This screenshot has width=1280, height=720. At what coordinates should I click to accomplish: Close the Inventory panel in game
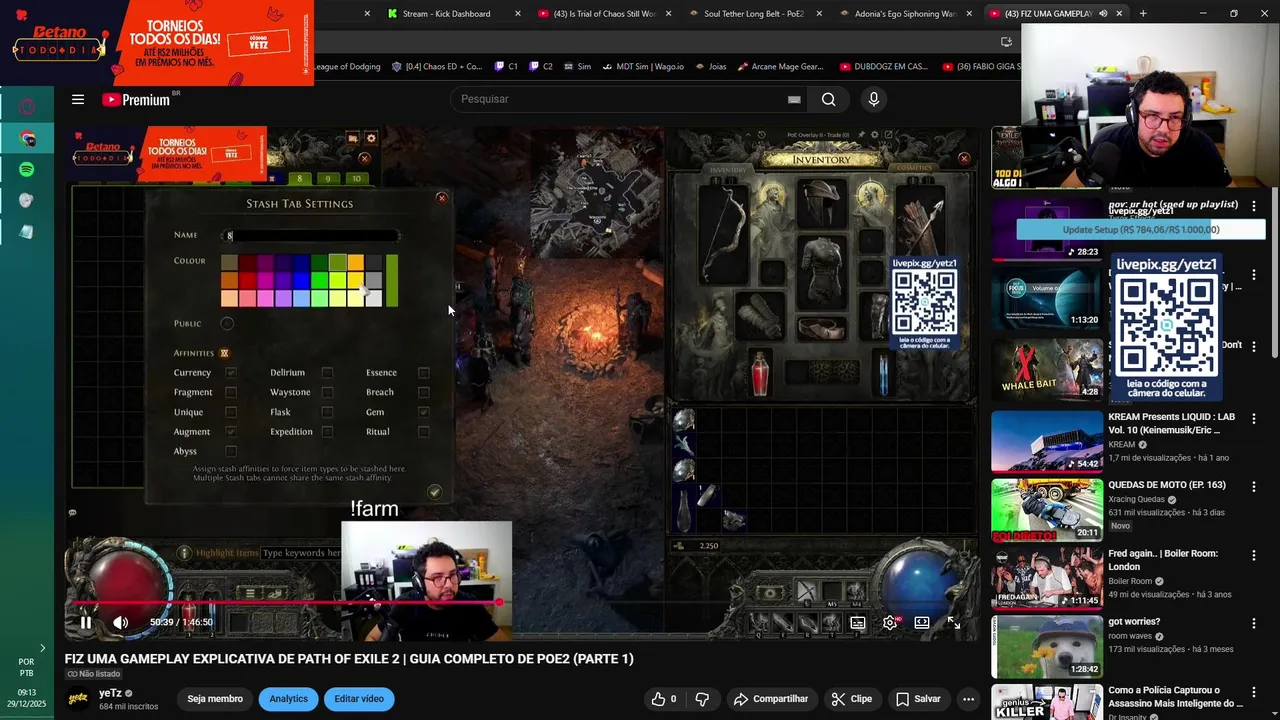964,158
